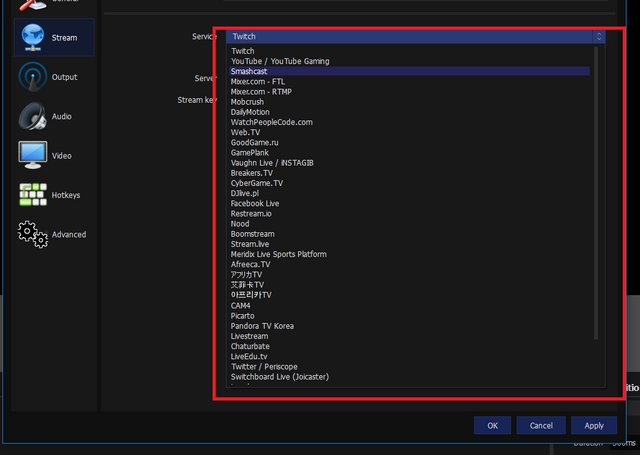The image size is (640, 455).
Task: Select Stream.live entry
Action: point(409,244)
